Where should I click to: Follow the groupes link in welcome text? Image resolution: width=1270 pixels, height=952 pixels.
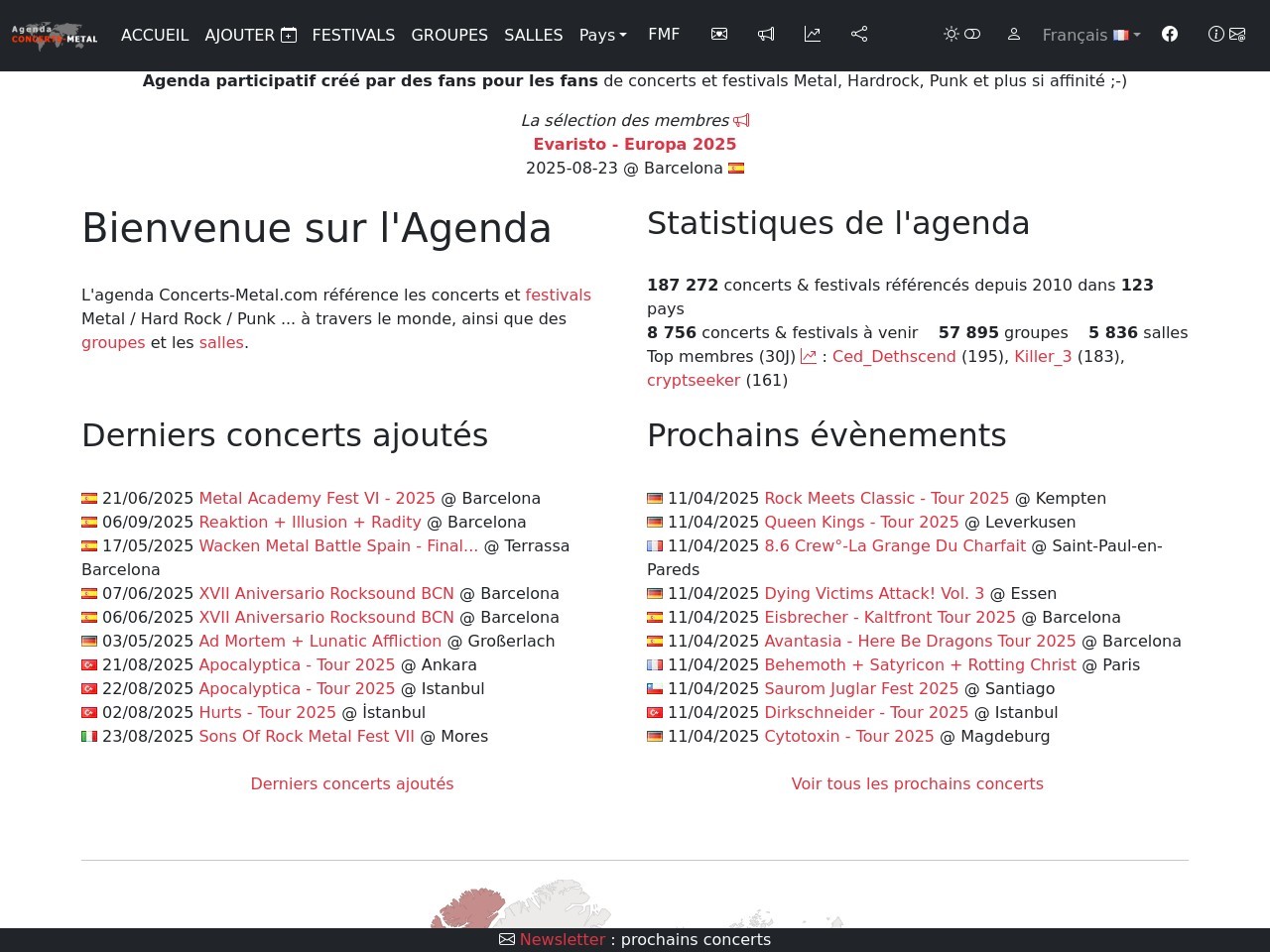pos(113,342)
